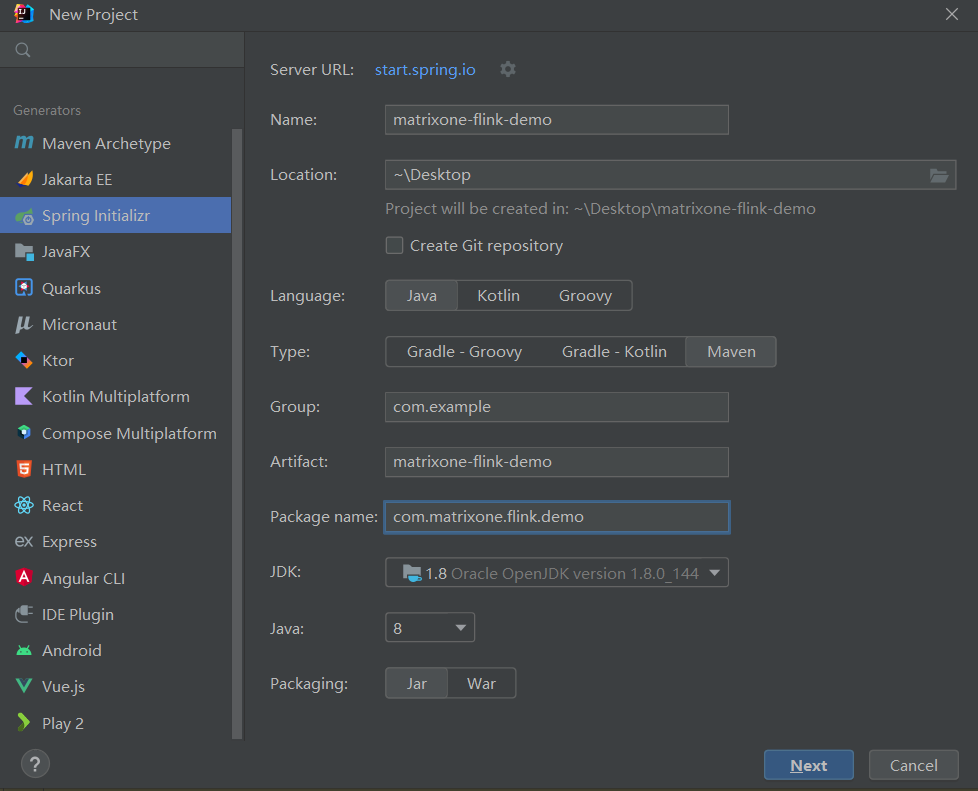This screenshot has height=791, width=978.
Task: Choose the Ktor generator icon
Action: (x=24, y=360)
